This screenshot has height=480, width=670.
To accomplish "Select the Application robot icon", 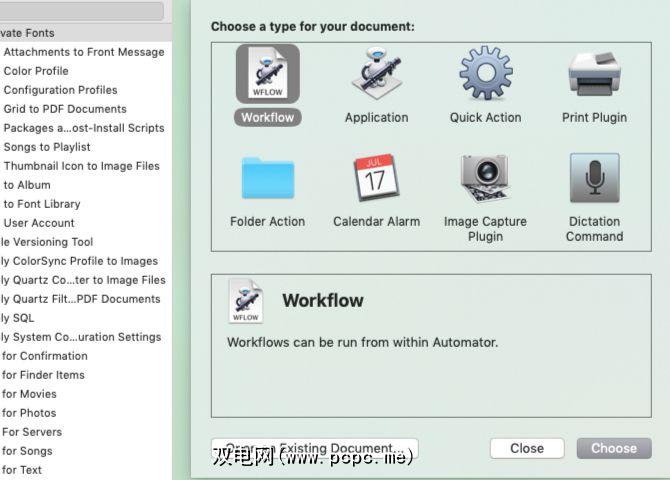I will (376, 74).
